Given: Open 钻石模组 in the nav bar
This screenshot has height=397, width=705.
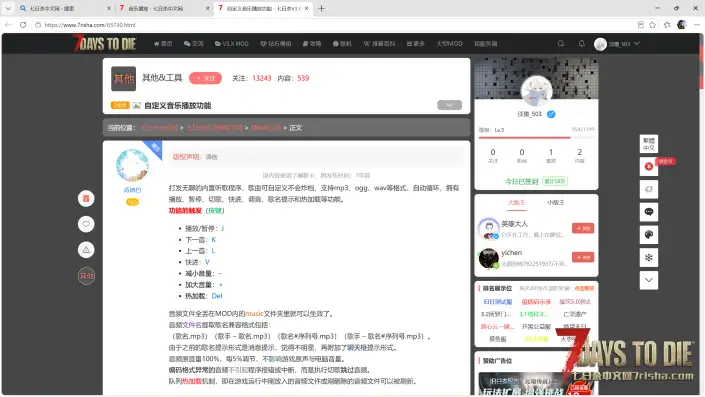Looking at the screenshot, I should coord(276,44).
